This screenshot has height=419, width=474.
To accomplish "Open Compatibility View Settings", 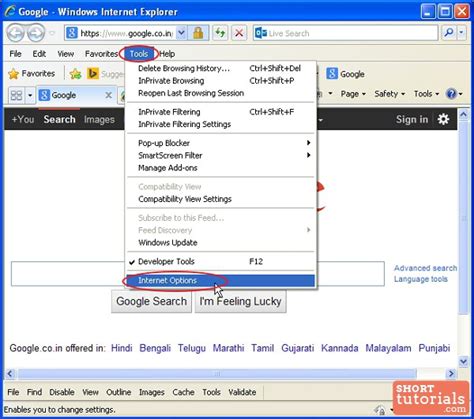I will (220, 199).
